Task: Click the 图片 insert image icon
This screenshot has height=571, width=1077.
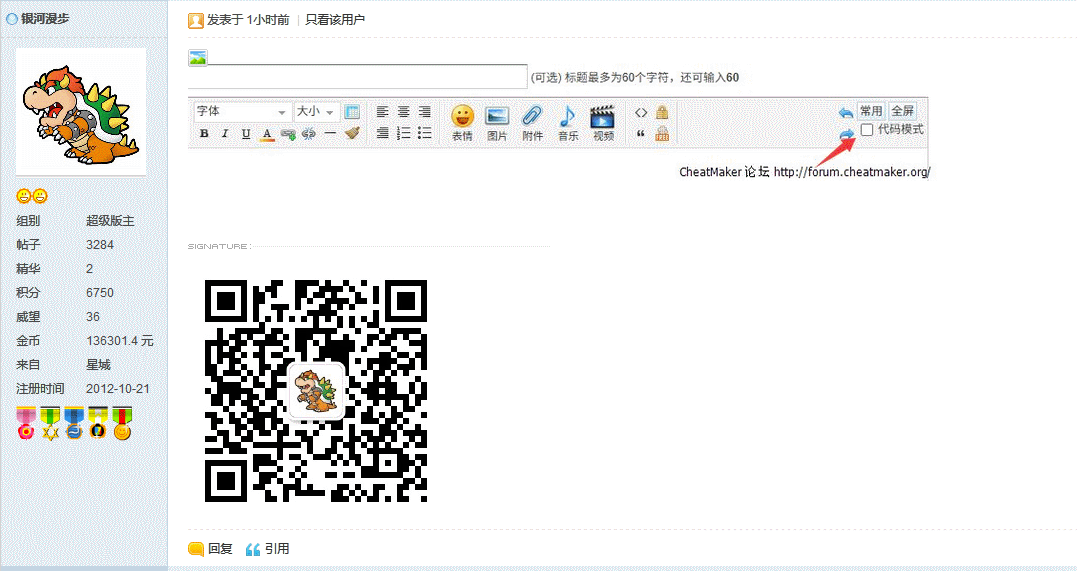Action: click(497, 122)
